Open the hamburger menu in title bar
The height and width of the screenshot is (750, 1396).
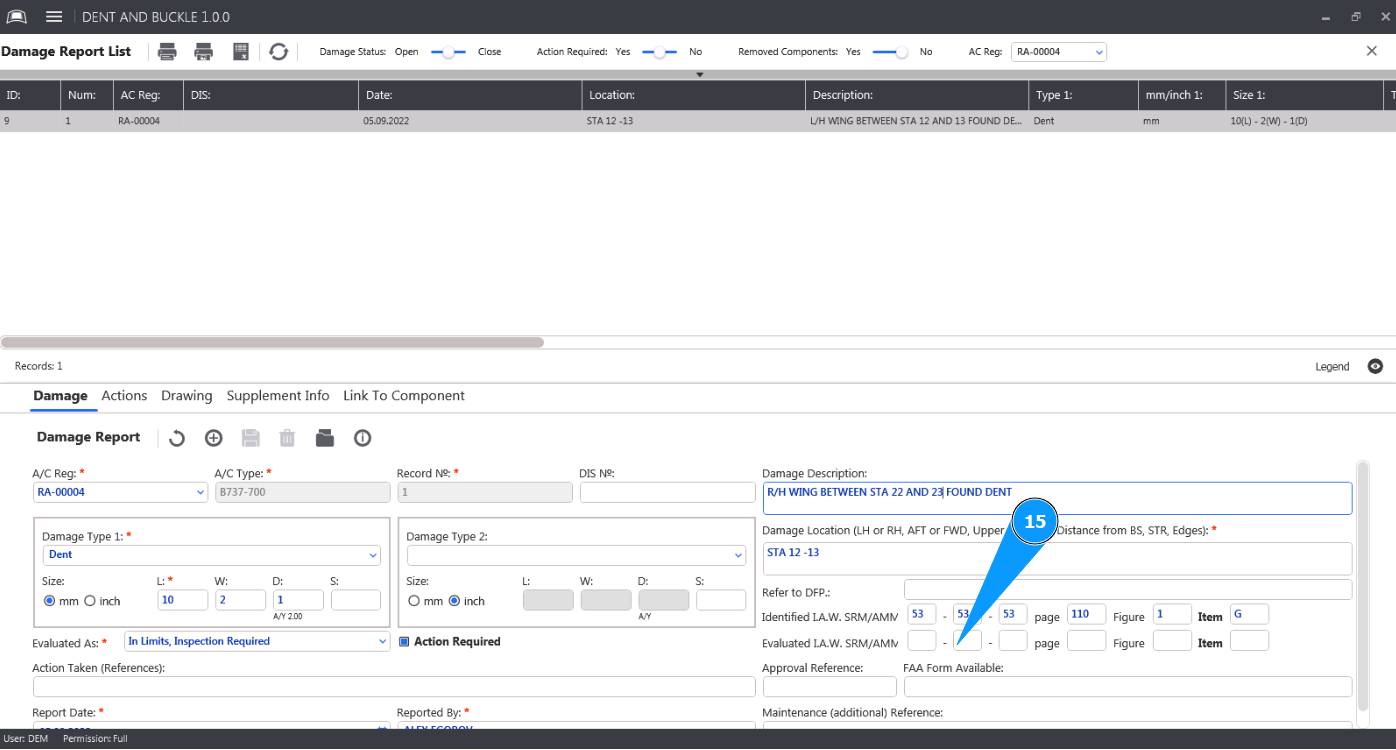pyautogui.click(x=54, y=17)
